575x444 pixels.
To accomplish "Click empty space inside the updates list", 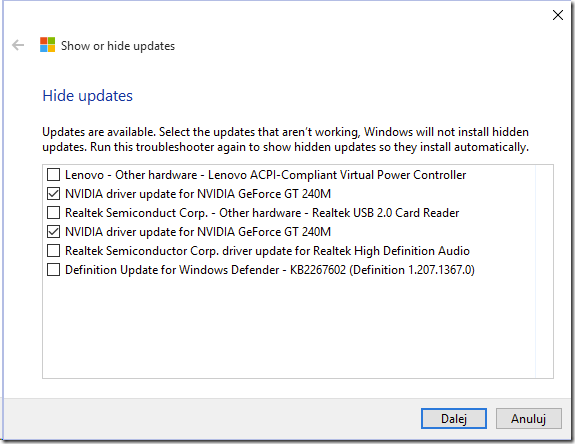I will (289, 328).
